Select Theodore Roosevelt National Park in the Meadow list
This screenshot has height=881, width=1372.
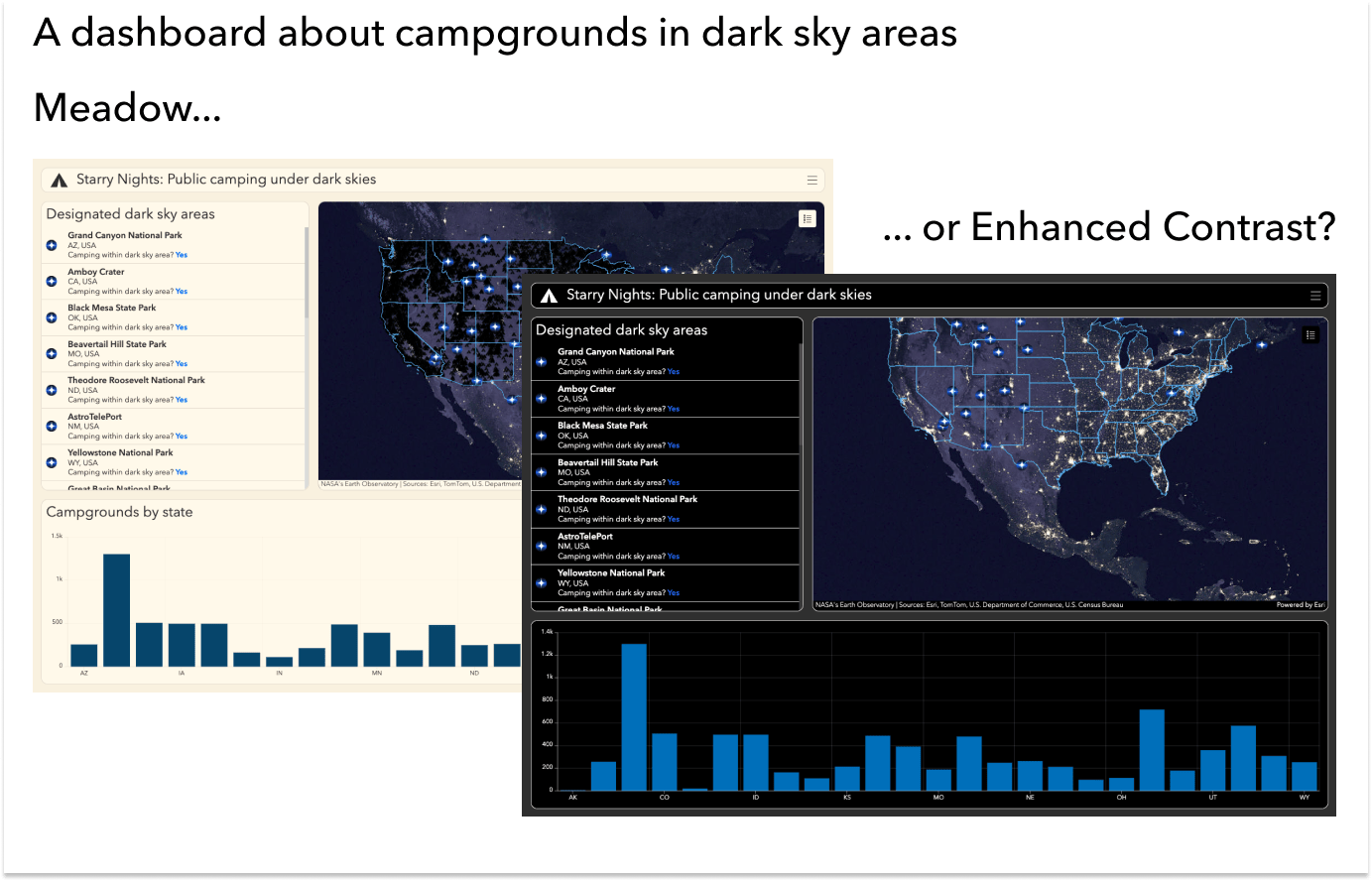174,390
